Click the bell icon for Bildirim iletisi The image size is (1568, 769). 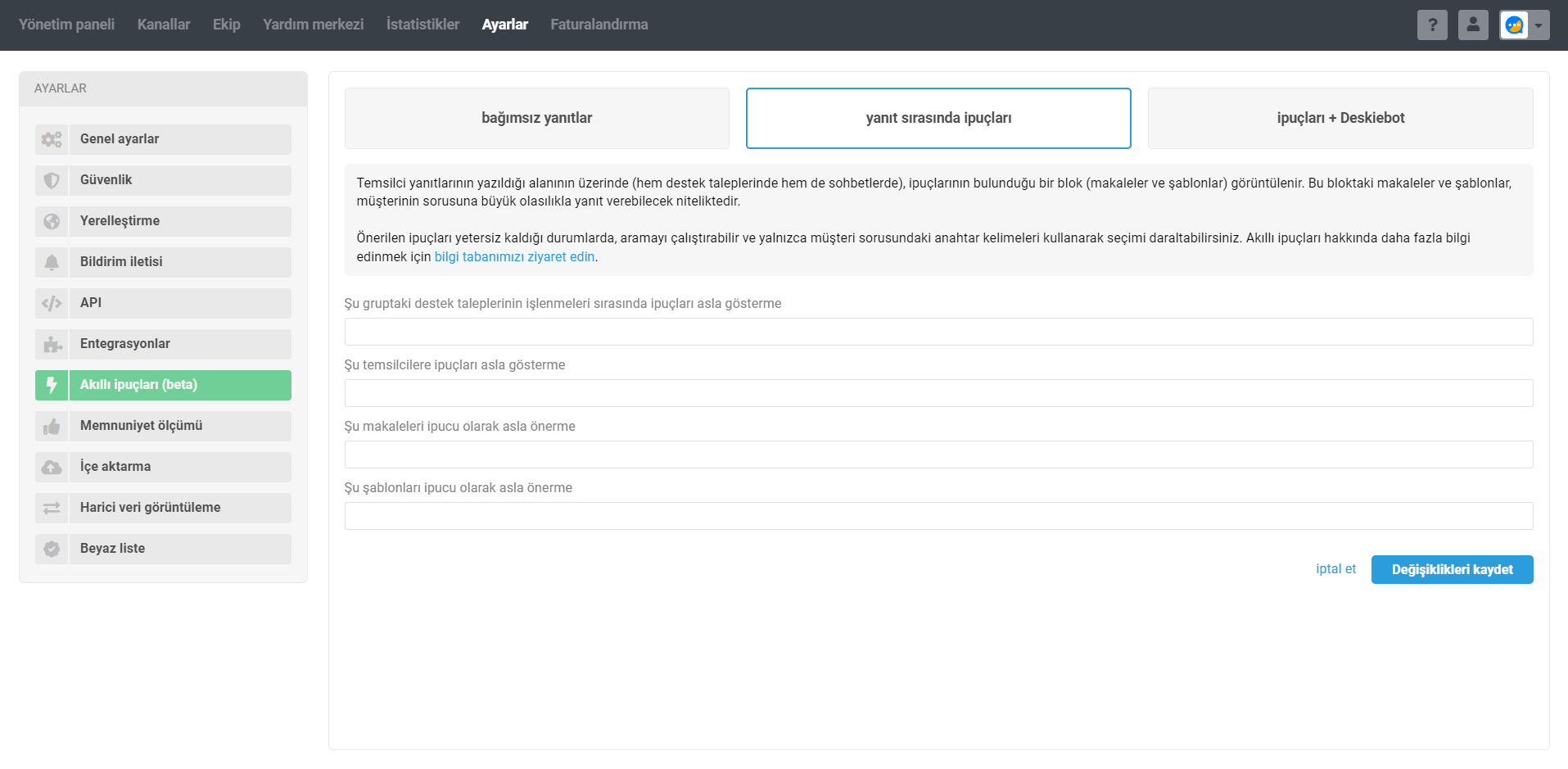(x=52, y=262)
